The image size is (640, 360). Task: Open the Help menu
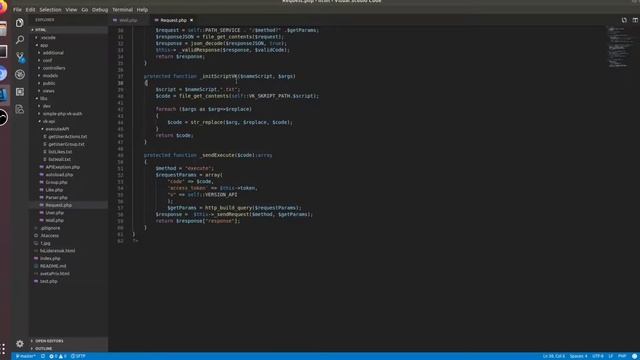[x=142, y=10]
